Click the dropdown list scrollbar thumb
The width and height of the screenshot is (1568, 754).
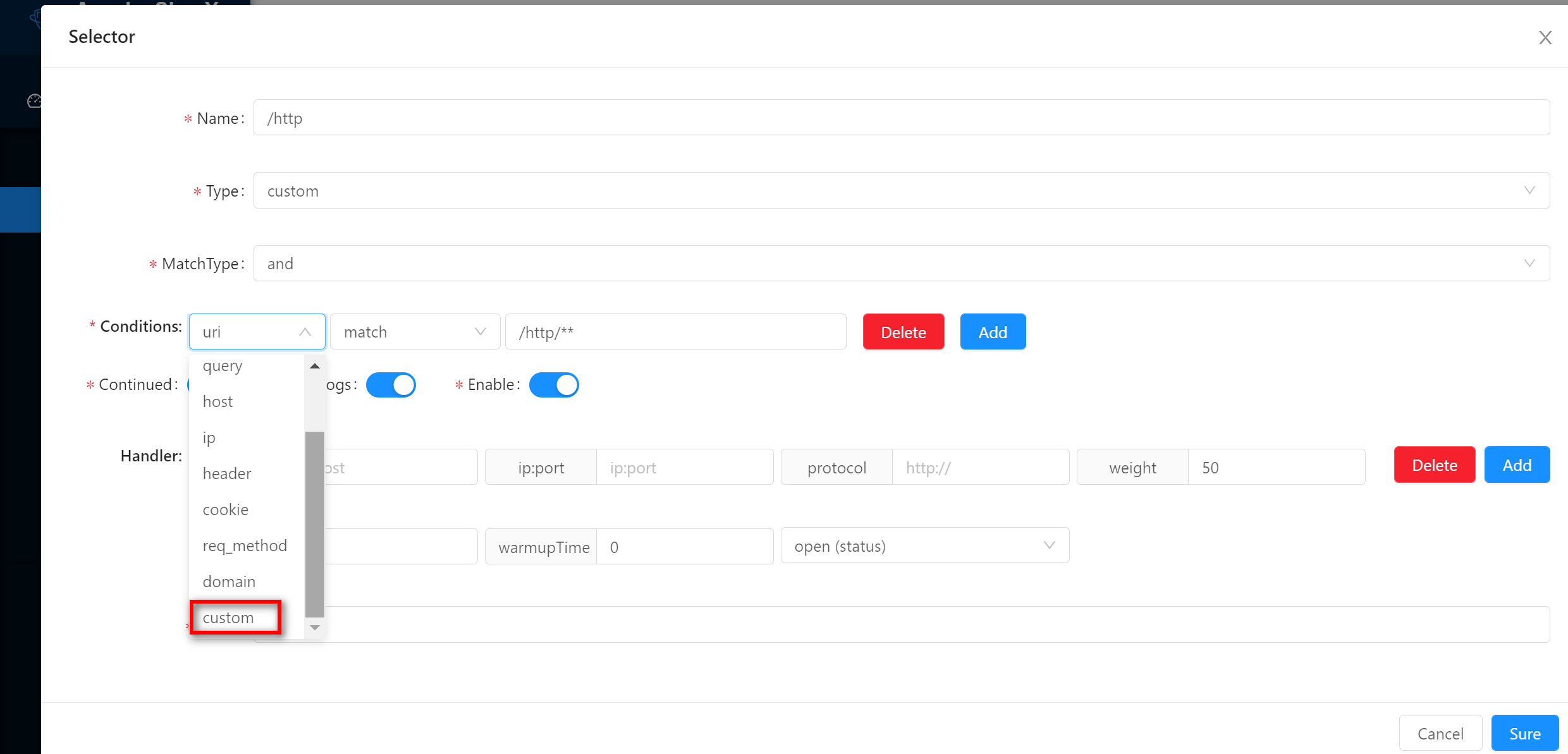click(x=314, y=523)
